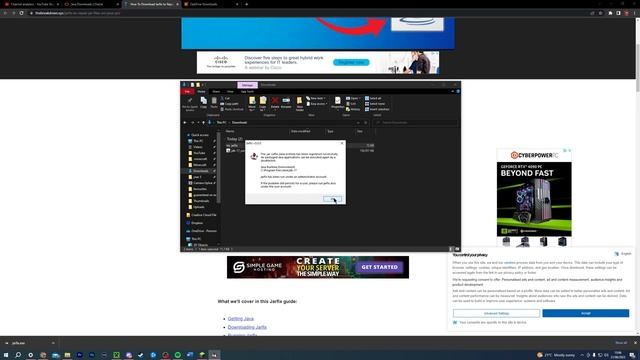Click Register now in the Cisco ad
Viewport: 640px width, 360px height.
351,62
